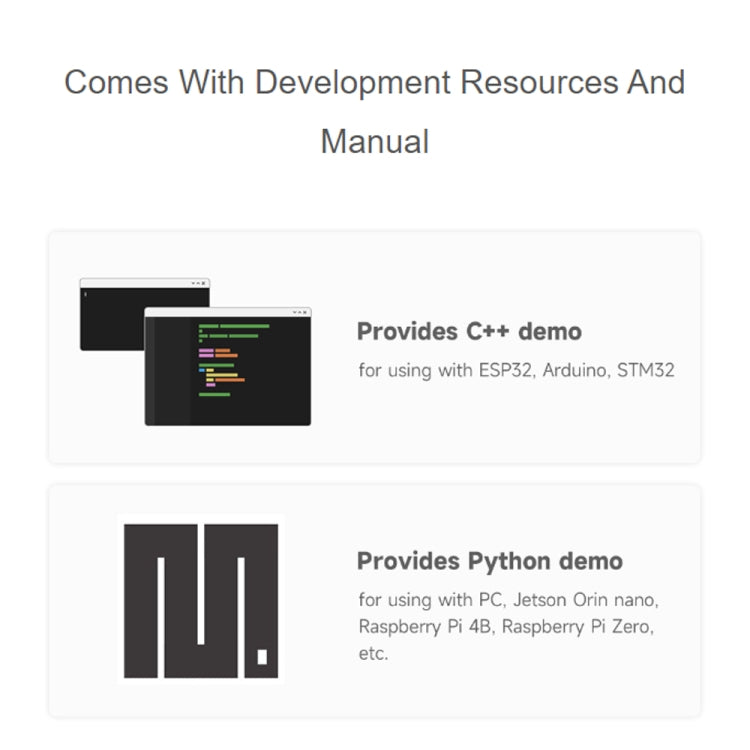Select the 'Provides Python demo' heading
The width and height of the screenshot is (750, 750).
point(489,561)
